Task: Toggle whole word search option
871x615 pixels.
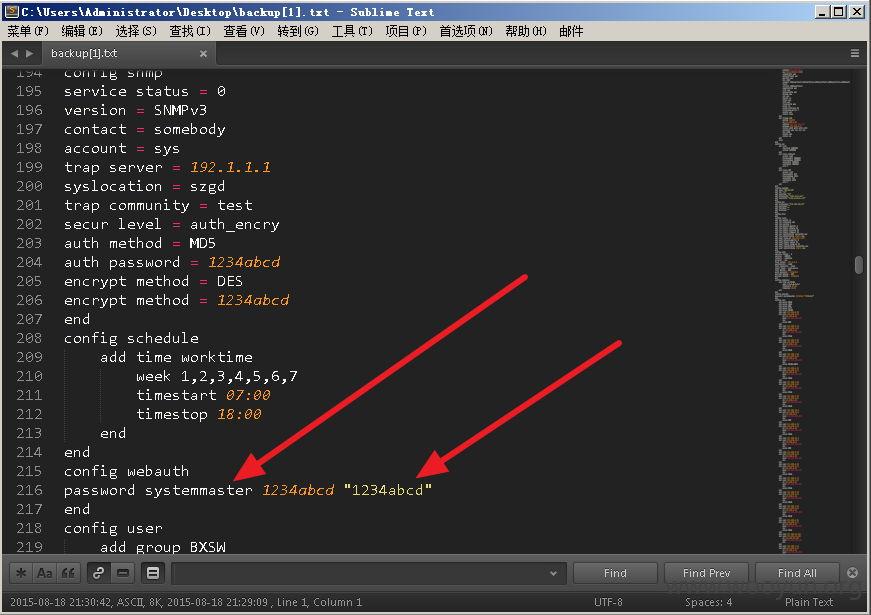Action: tap(68, 573)
